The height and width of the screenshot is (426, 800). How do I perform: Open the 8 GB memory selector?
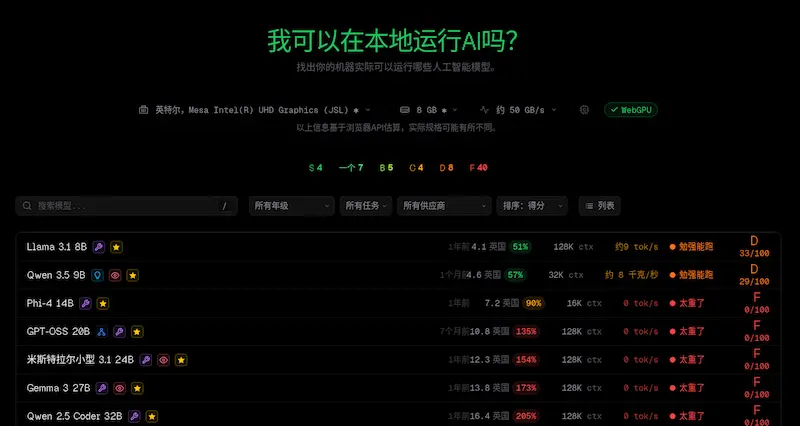pos(430,110)
